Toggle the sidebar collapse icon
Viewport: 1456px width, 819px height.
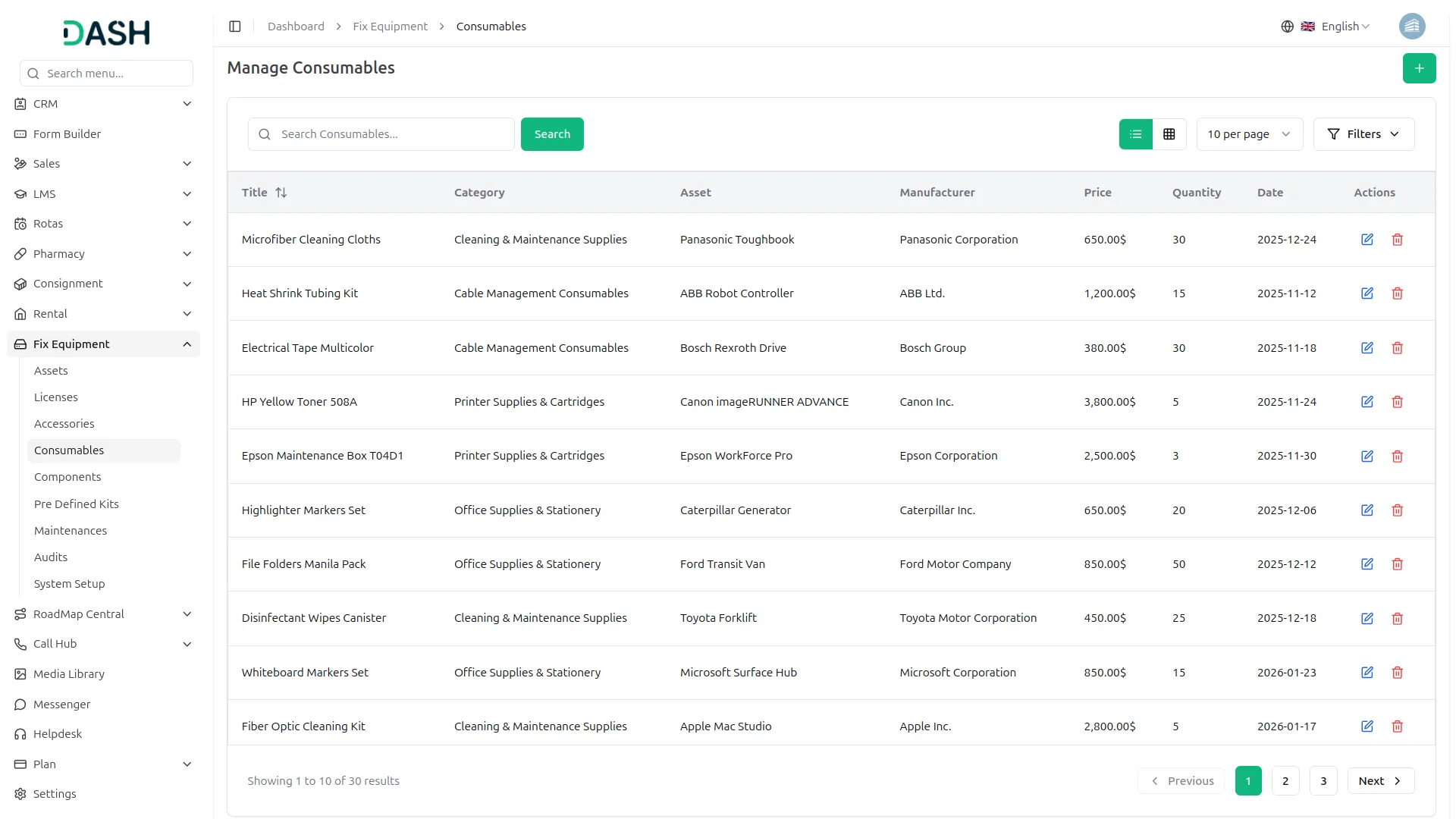pyautogui.click(x=235, y=27)
